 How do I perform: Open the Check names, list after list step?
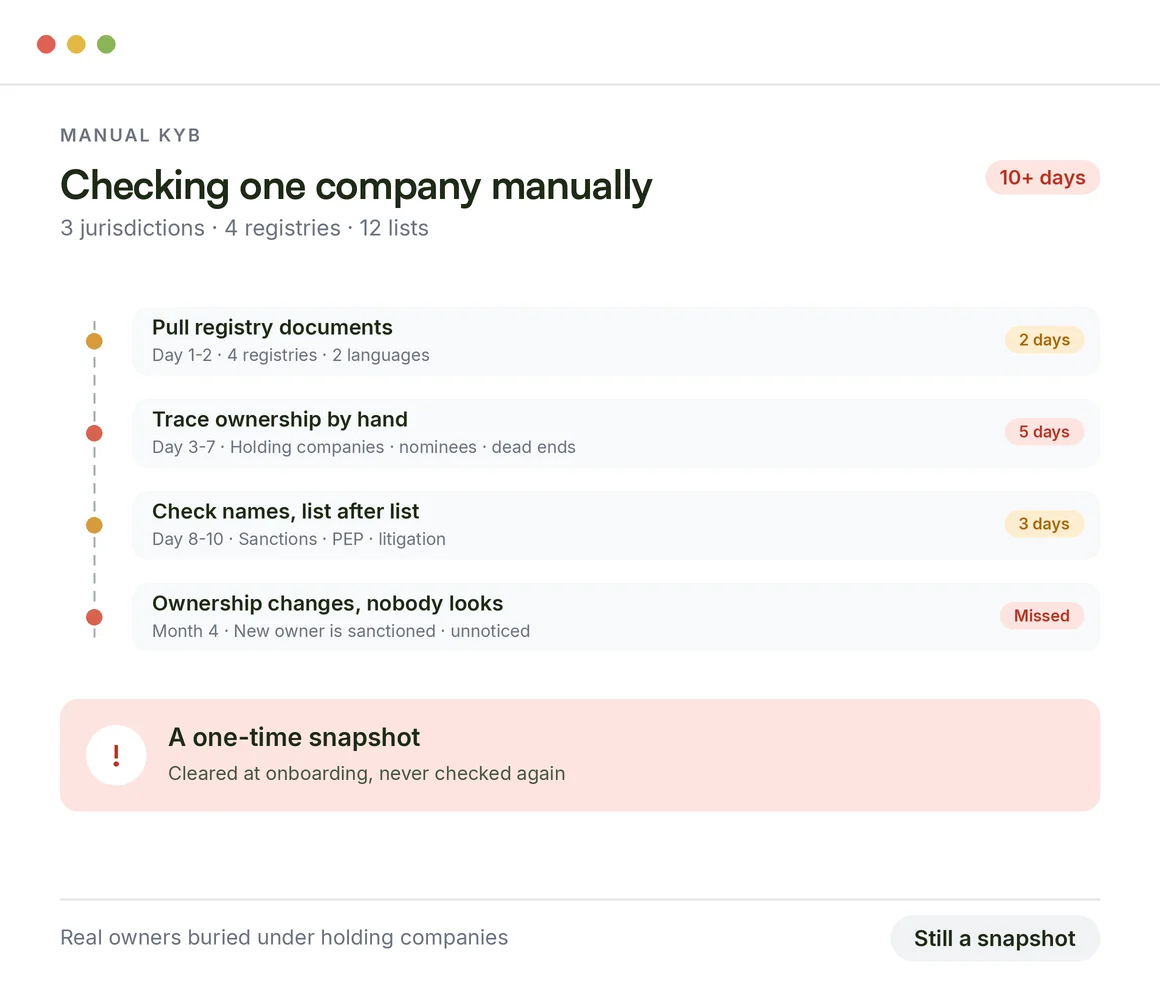coord(616,525)
